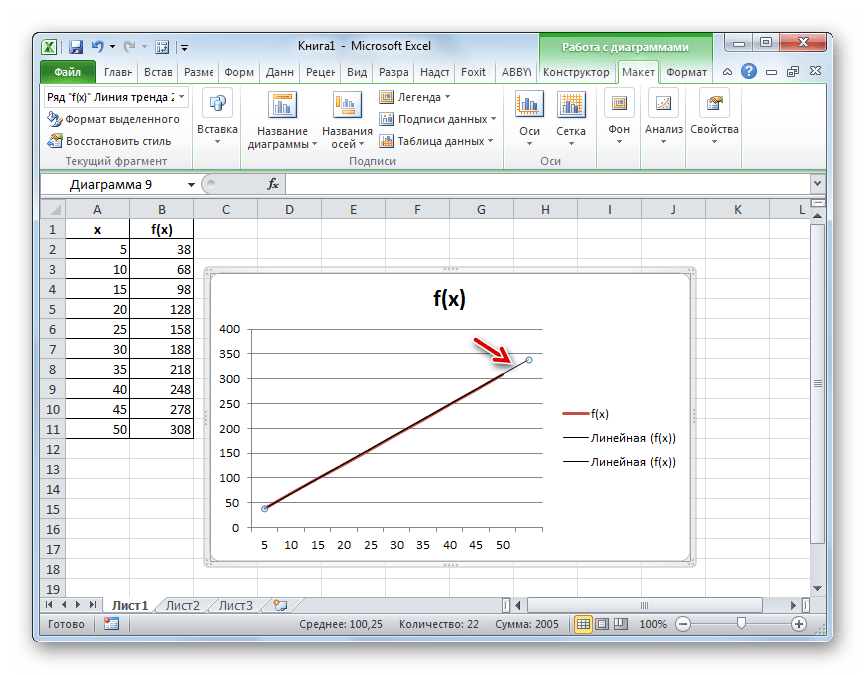Click the macro record icon in status bar
Screen dimensions: 866x675
pyautogui.click(x=112, y=624)
